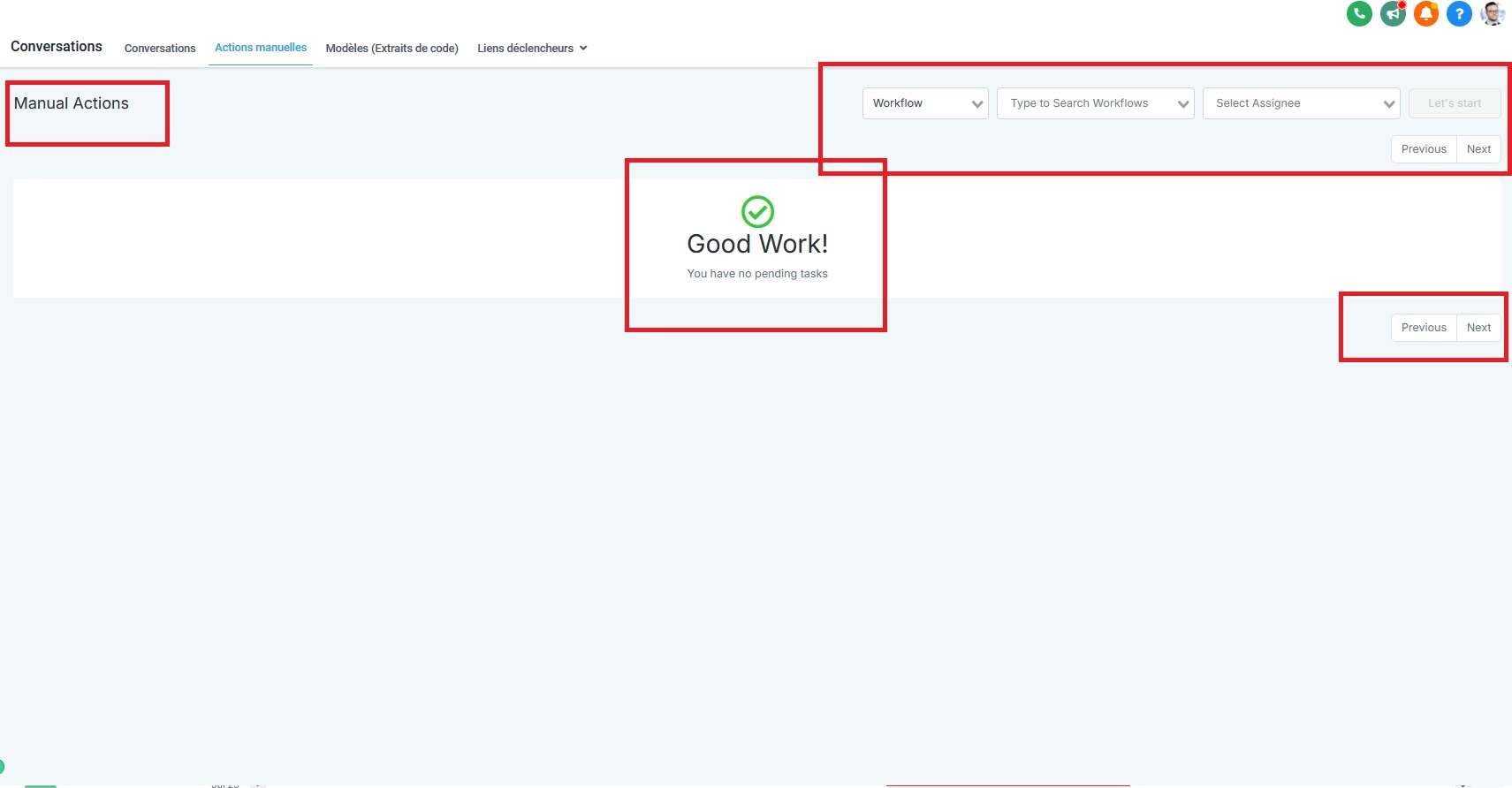
Task: Click the green phone dialer icon
Action: pyautogui.click(x=1359, y=13)
